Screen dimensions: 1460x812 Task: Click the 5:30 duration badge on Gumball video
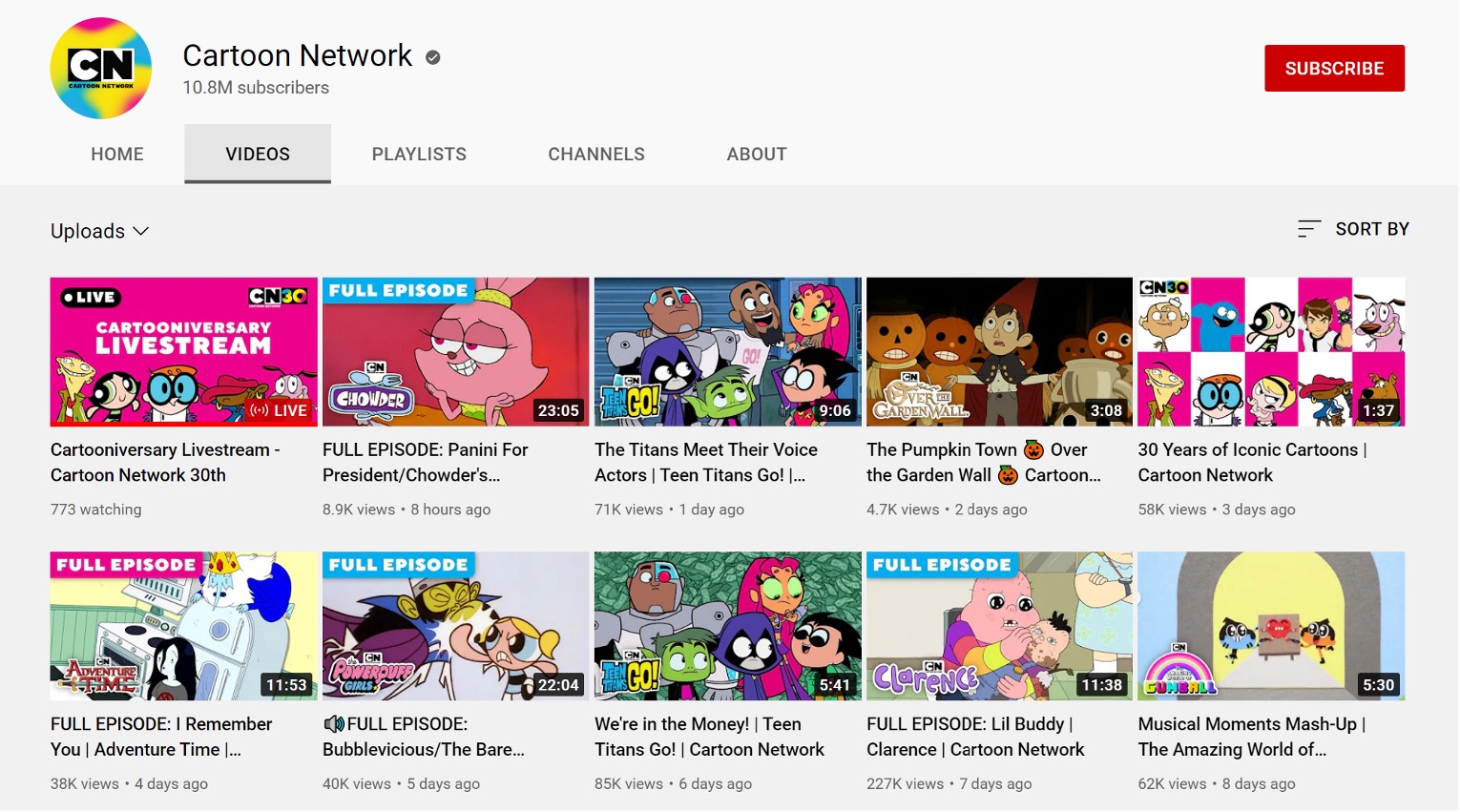[1378, 685]
